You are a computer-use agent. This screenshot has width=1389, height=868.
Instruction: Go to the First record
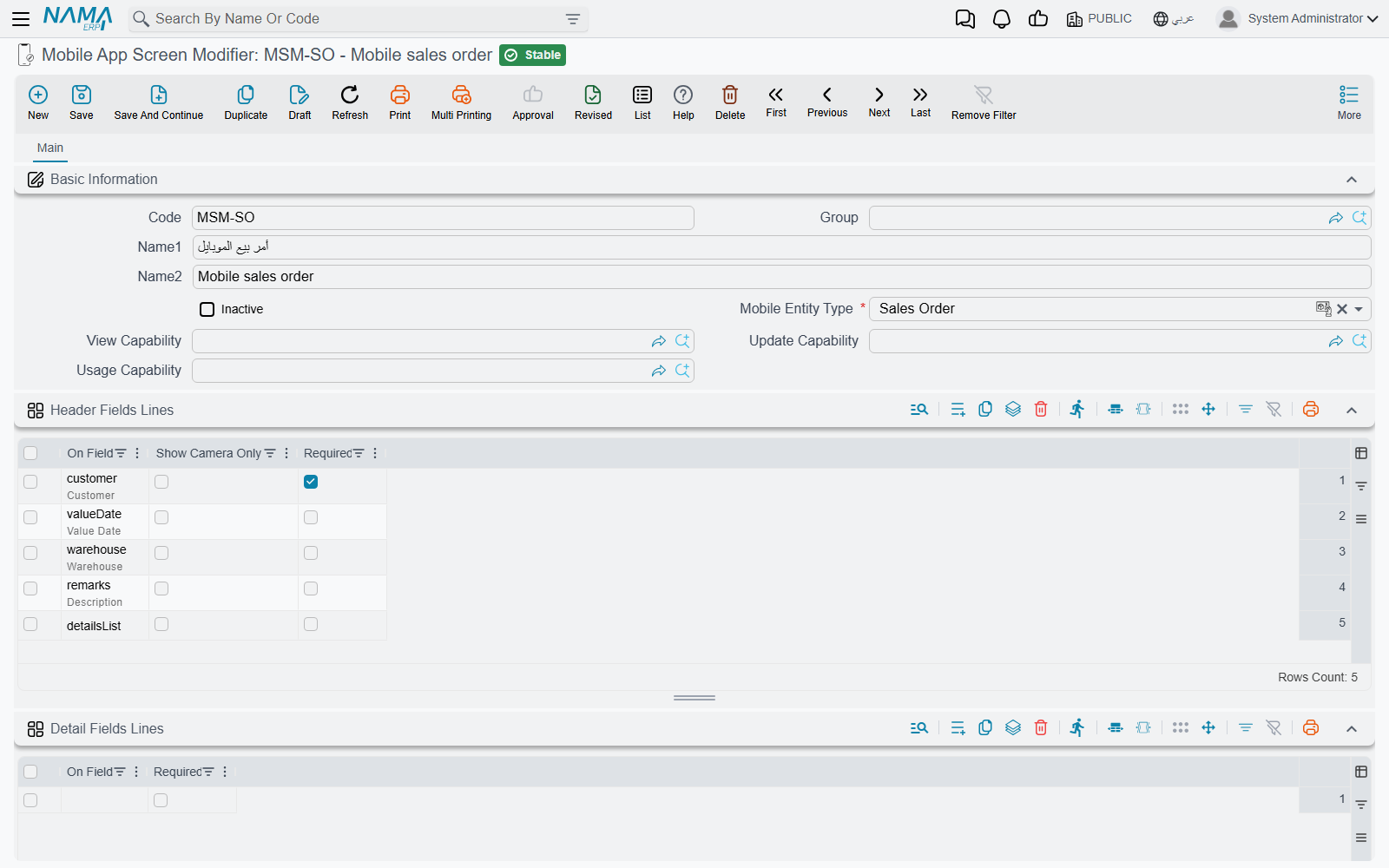[x=776, y=101]
